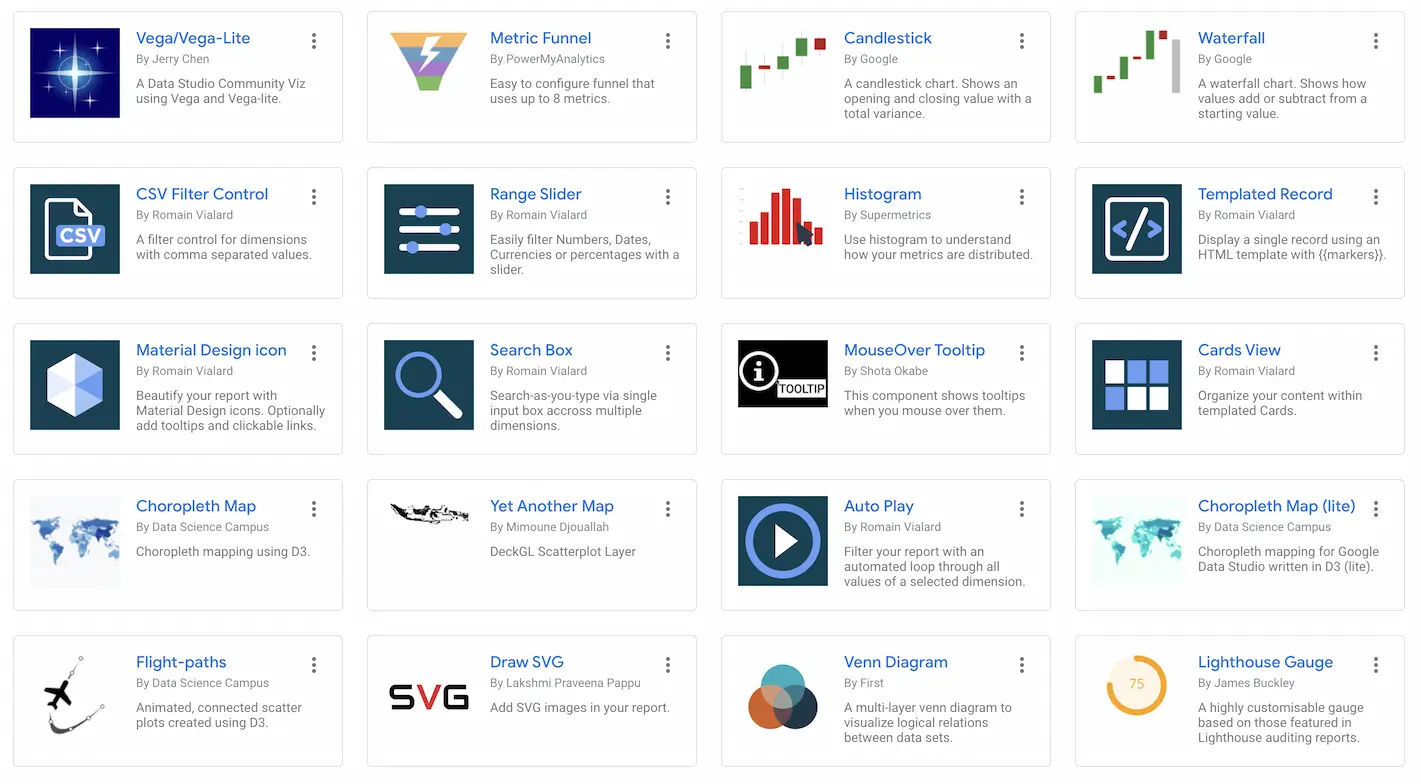Click the CSV Filter Control icon
Screen dimensions: 1421x784
(75, 229)
